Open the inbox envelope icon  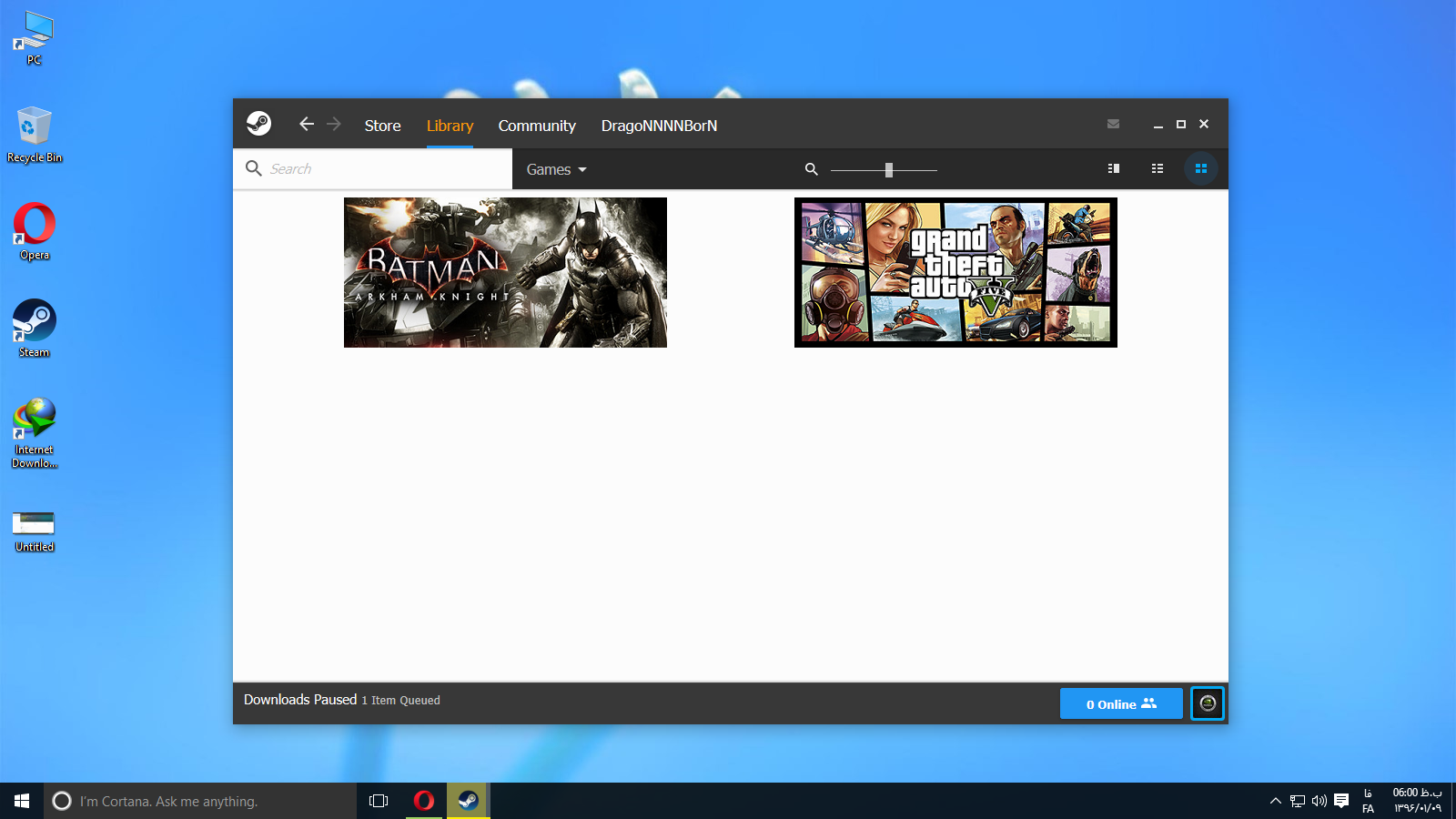(1113, 124)
